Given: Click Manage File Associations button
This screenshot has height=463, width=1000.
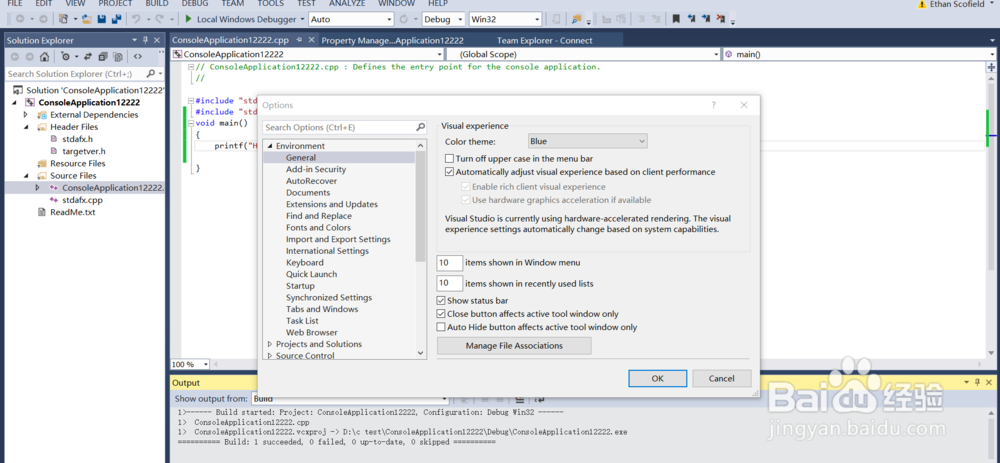Looking at the screenshot, I should [514, 346].
